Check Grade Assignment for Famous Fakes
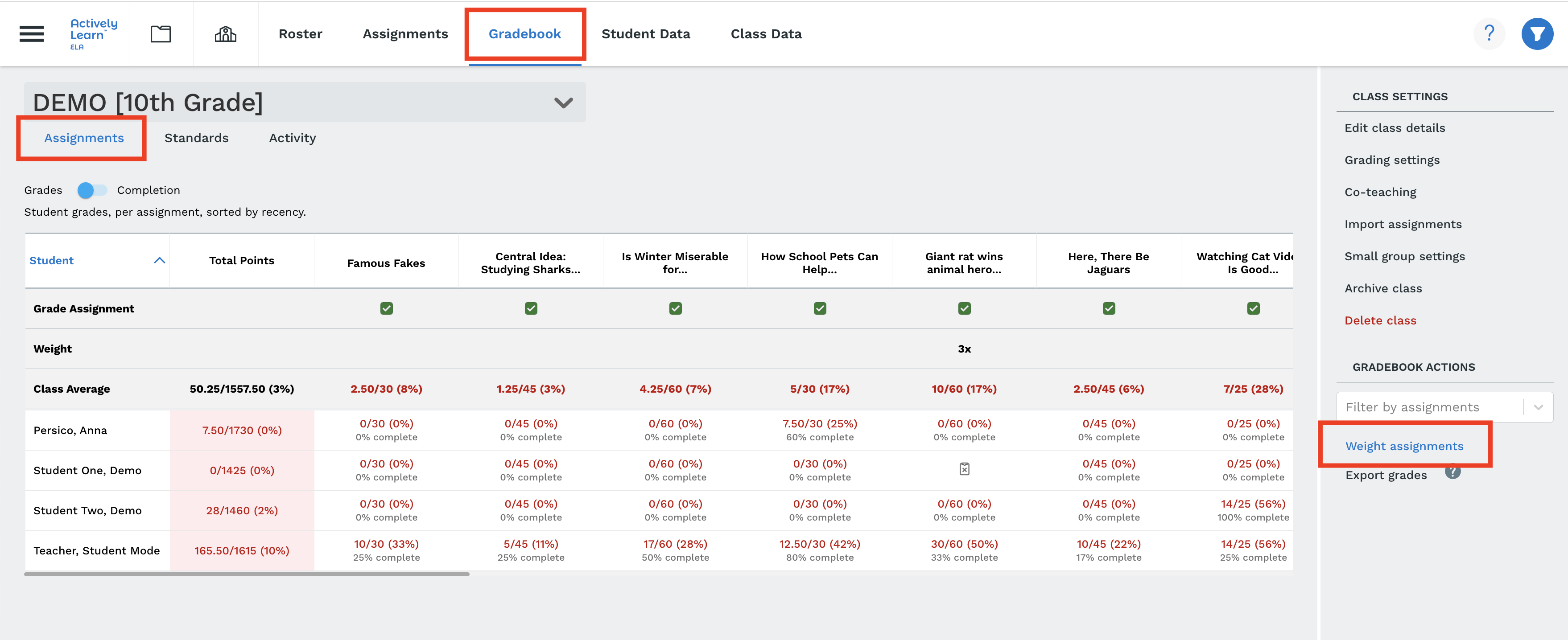1568x640 pixels. (x=385, y=308)
